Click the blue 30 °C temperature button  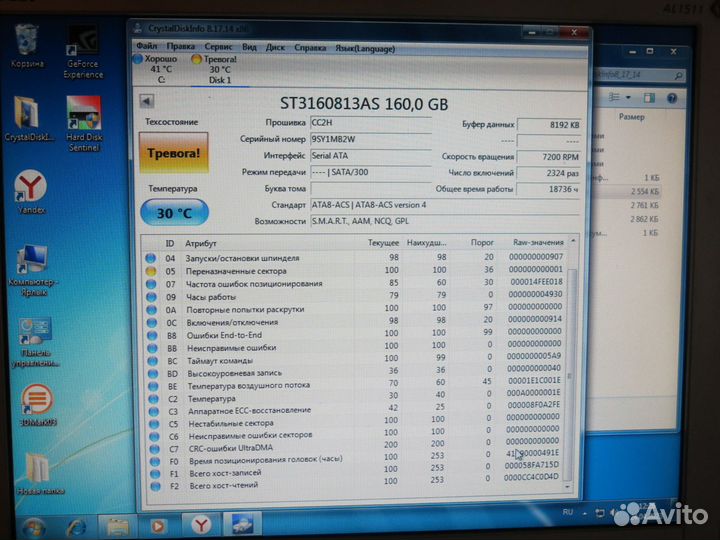174,213
